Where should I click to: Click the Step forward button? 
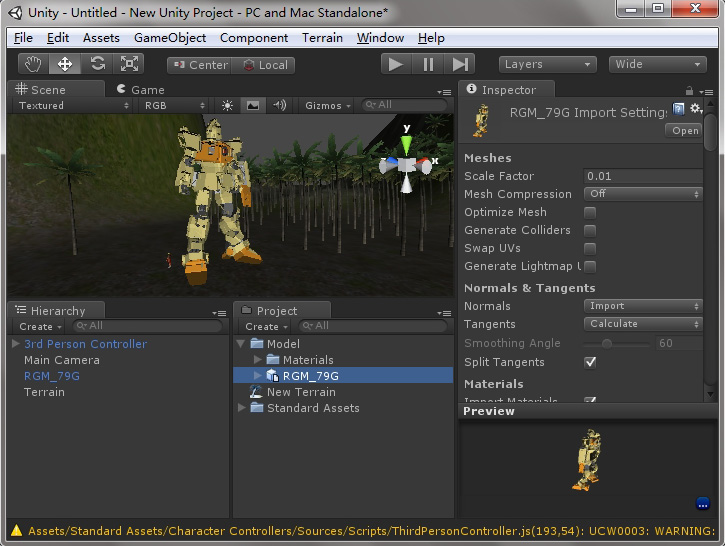(x=460, y=64)
